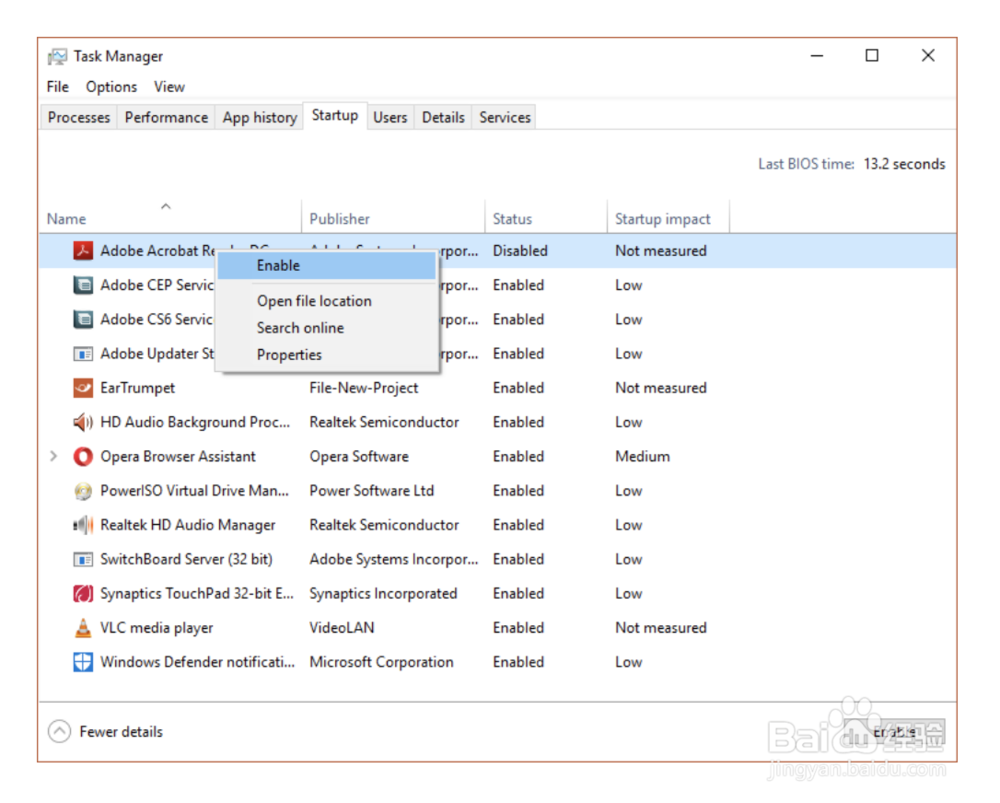Select Synaptics TouchPad 32-bit E... entry

pyautogui.click(x=197, y=594)
